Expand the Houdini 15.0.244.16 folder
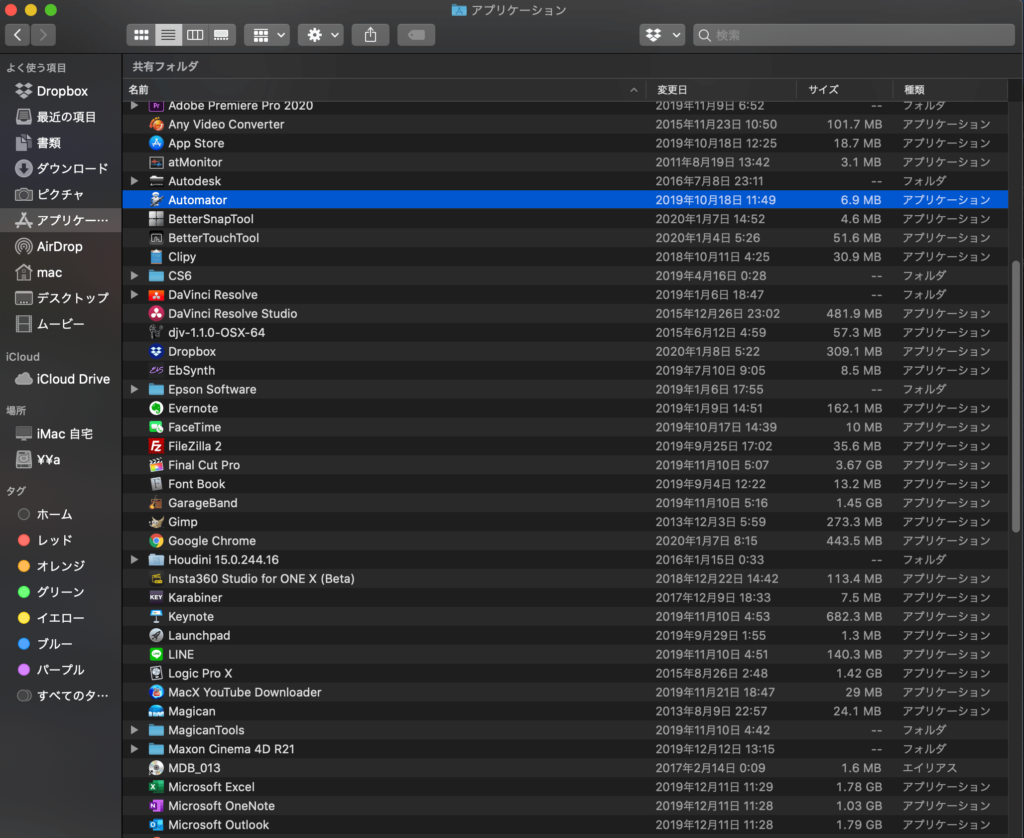This screenshot has height=838, width=1024. click(x=135, y=560)
